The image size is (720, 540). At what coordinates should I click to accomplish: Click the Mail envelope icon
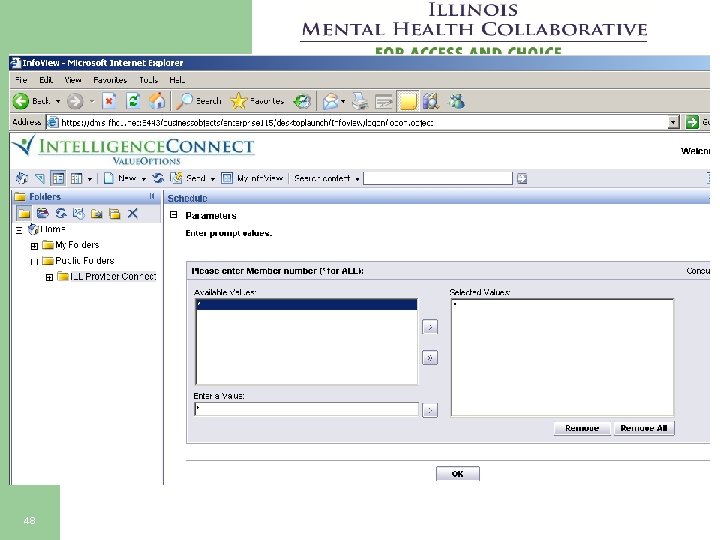(x=329, y=101)
